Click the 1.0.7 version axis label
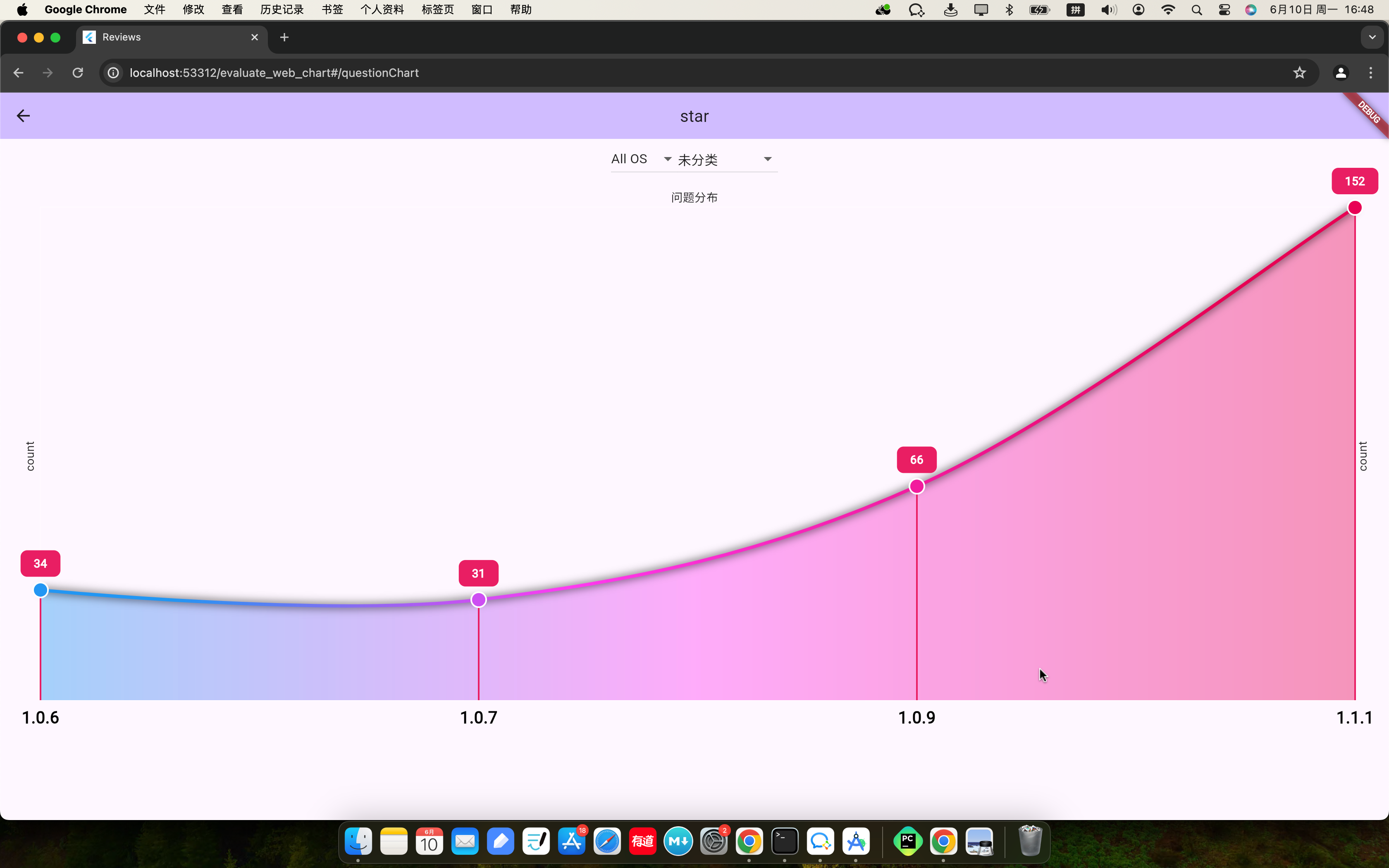 click(x=479, y=718)
